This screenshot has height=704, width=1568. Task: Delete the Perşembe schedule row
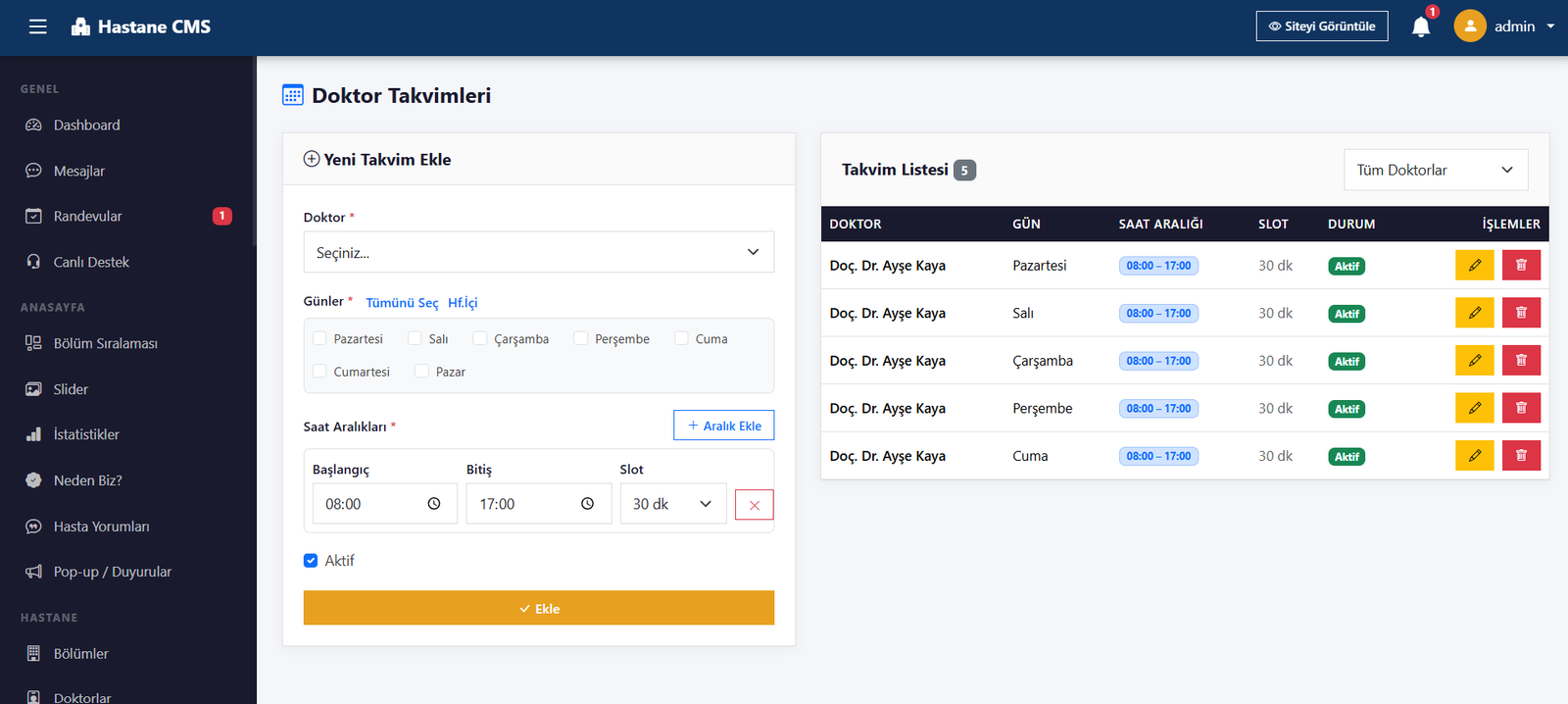tap(1522, 408)
